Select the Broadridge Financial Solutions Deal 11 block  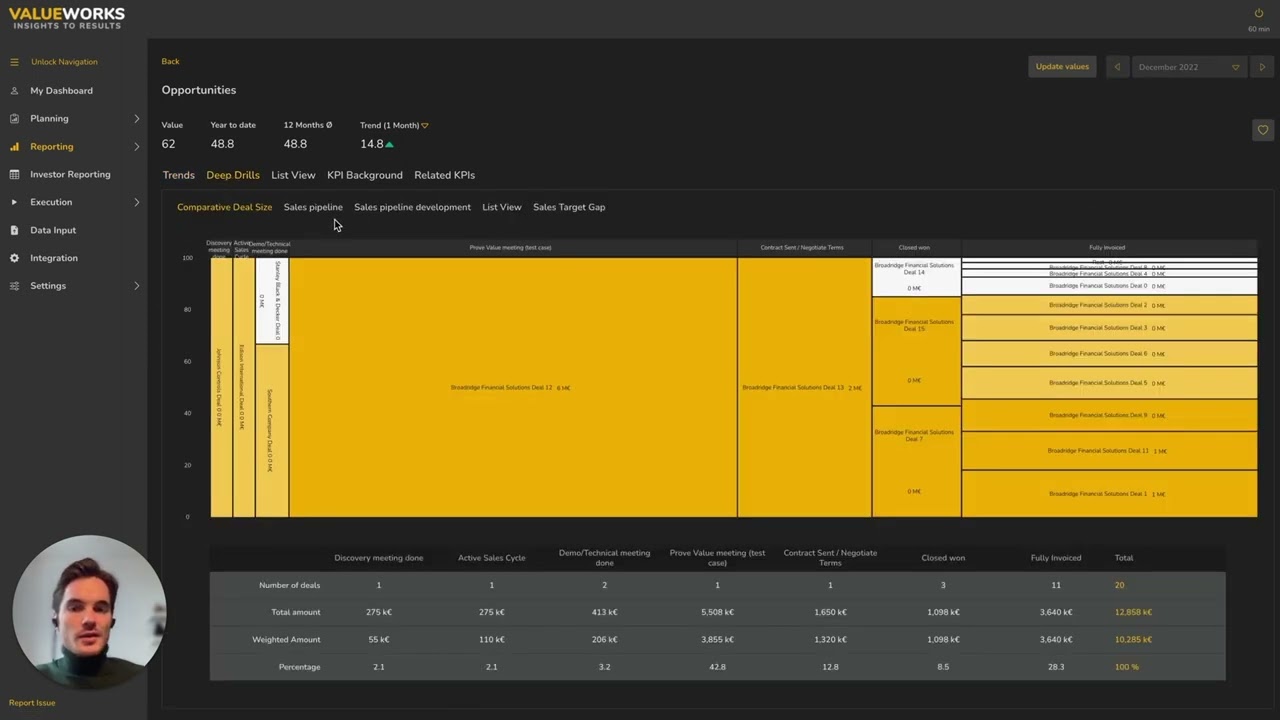click(x=1109, y=451)
